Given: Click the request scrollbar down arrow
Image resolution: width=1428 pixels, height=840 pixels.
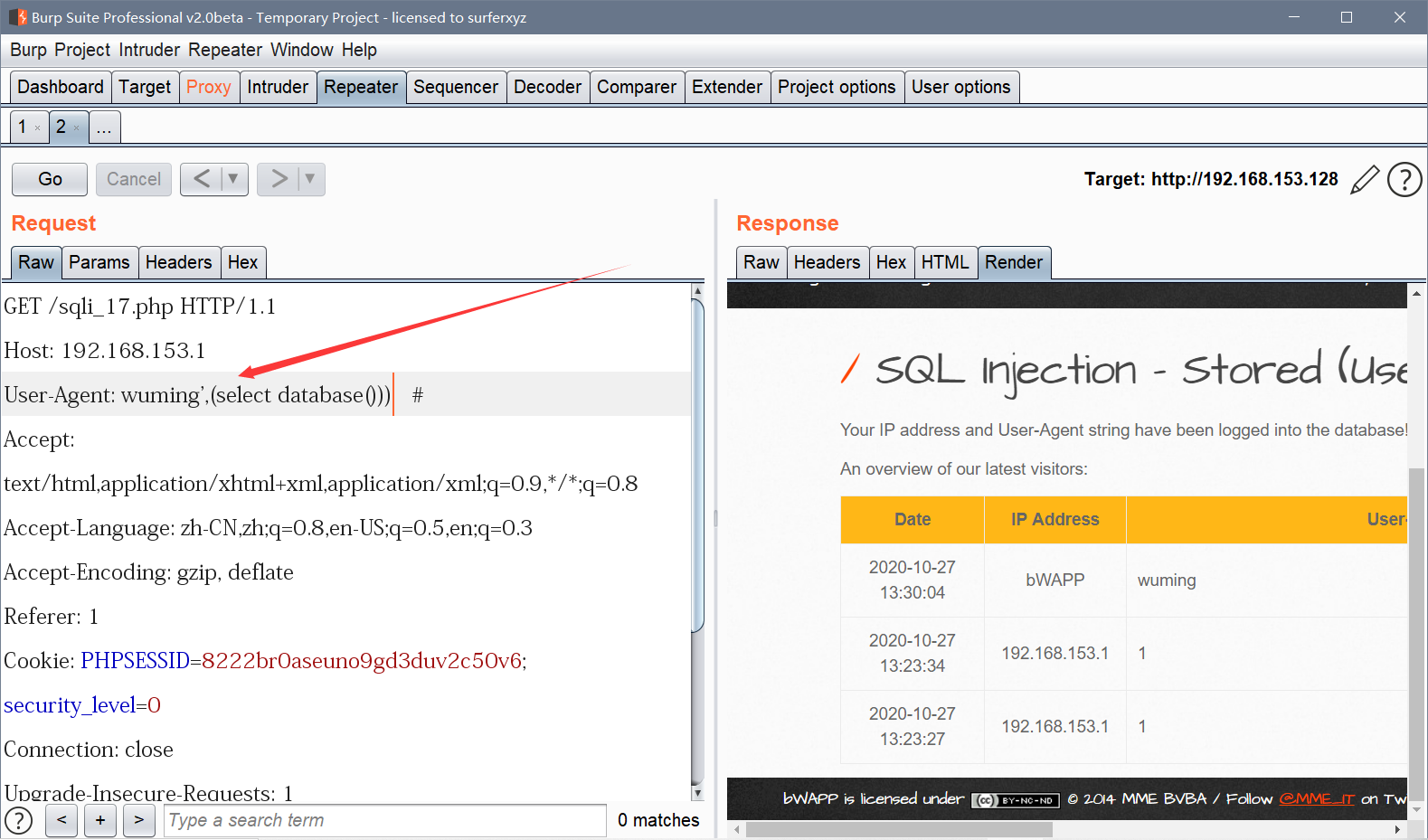Looking at the screenshot, I should 697,793.
